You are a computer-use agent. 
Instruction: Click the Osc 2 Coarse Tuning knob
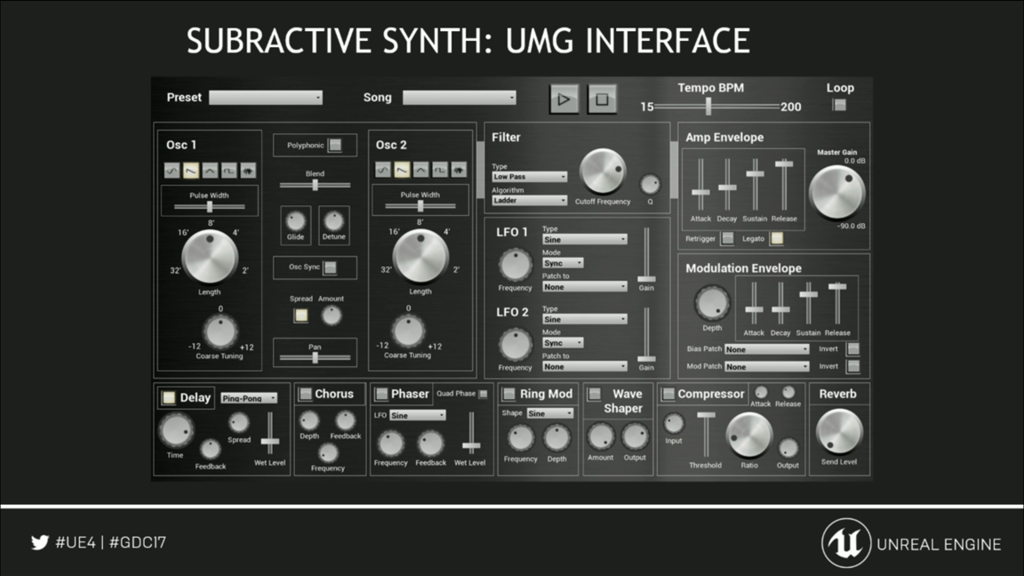[x=408, y=331]
